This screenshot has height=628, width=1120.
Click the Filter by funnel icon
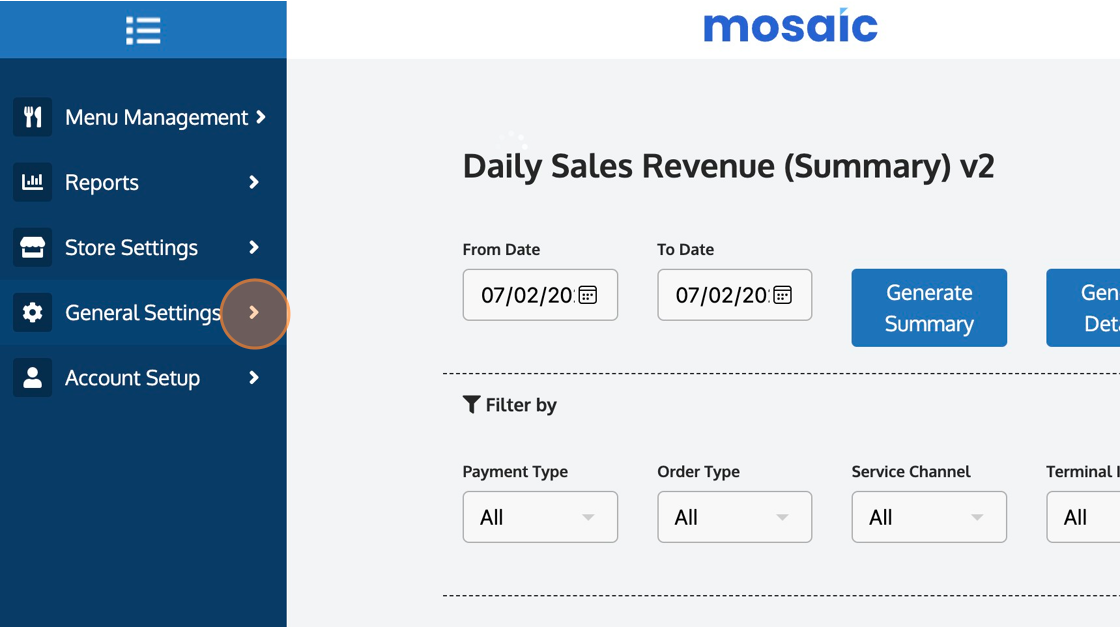471,404
